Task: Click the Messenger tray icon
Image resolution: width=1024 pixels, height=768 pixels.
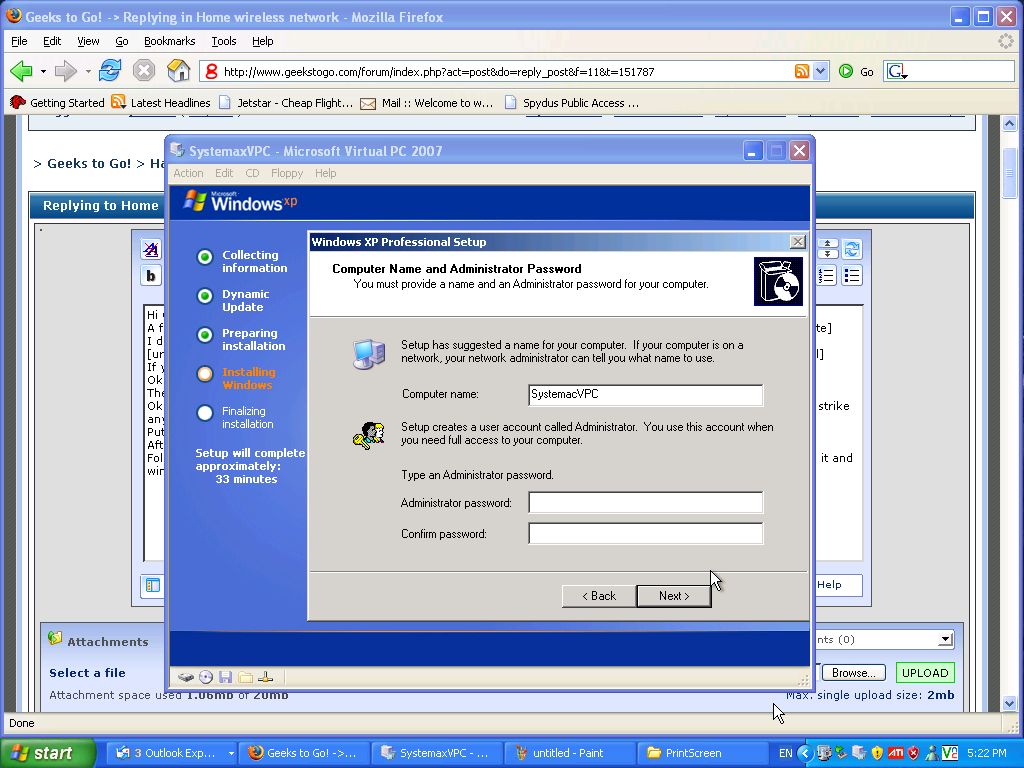Action: point(932,753)
